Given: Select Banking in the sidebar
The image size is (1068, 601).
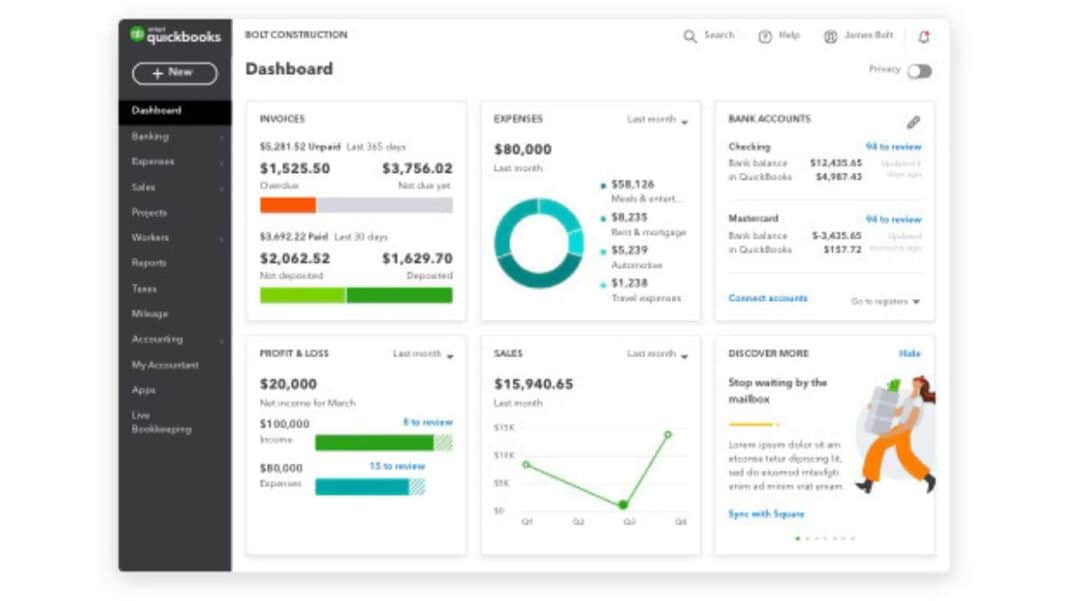Looking at the screenshot, I should pos(150,136).
